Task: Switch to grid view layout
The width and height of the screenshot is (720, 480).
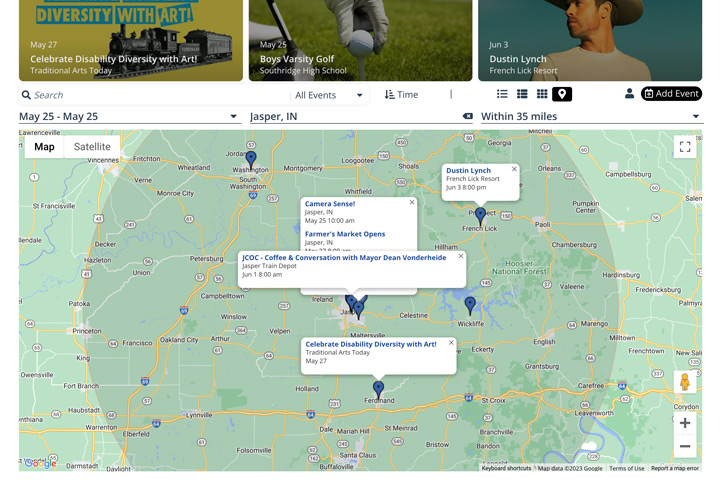Action: coord(542,94)
